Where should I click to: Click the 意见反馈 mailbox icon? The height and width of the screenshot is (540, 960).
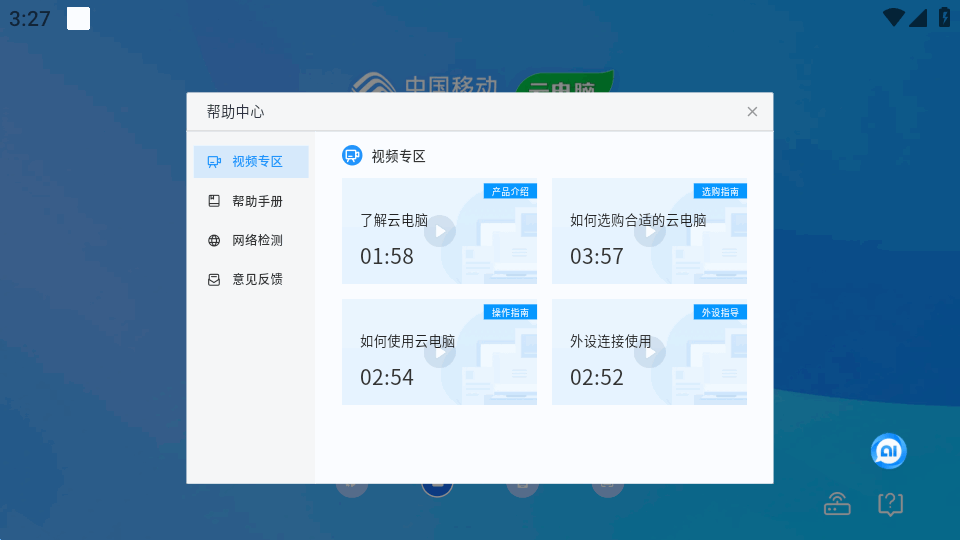pyautogui.click(x=214, y=280)
